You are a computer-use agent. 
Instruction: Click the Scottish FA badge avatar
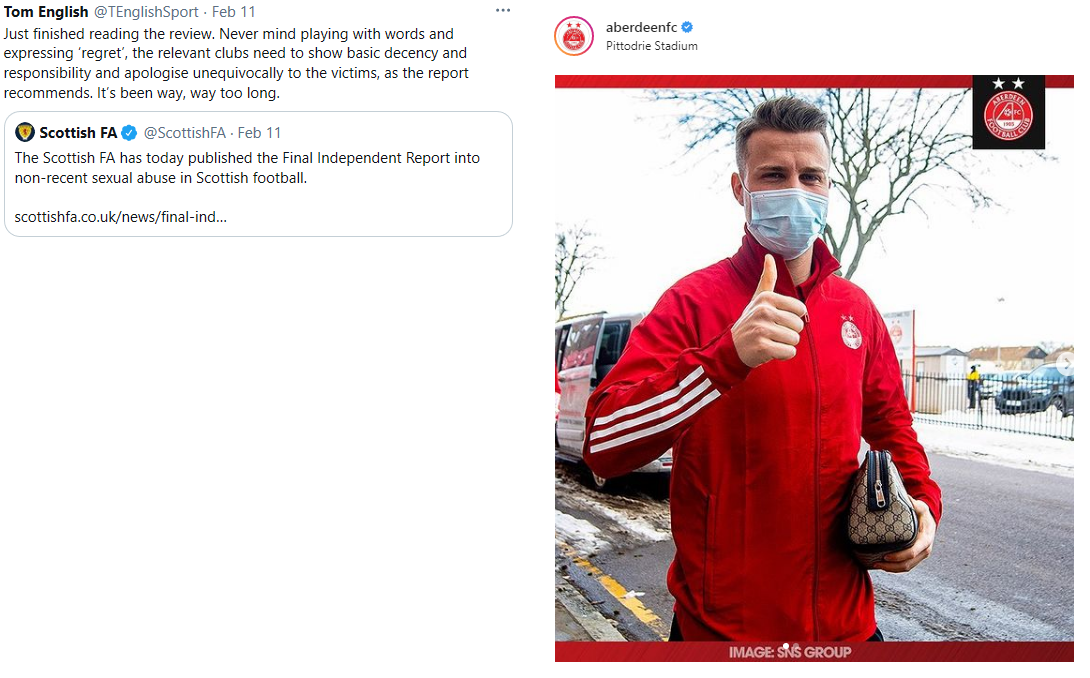click(x=25, y=132)
